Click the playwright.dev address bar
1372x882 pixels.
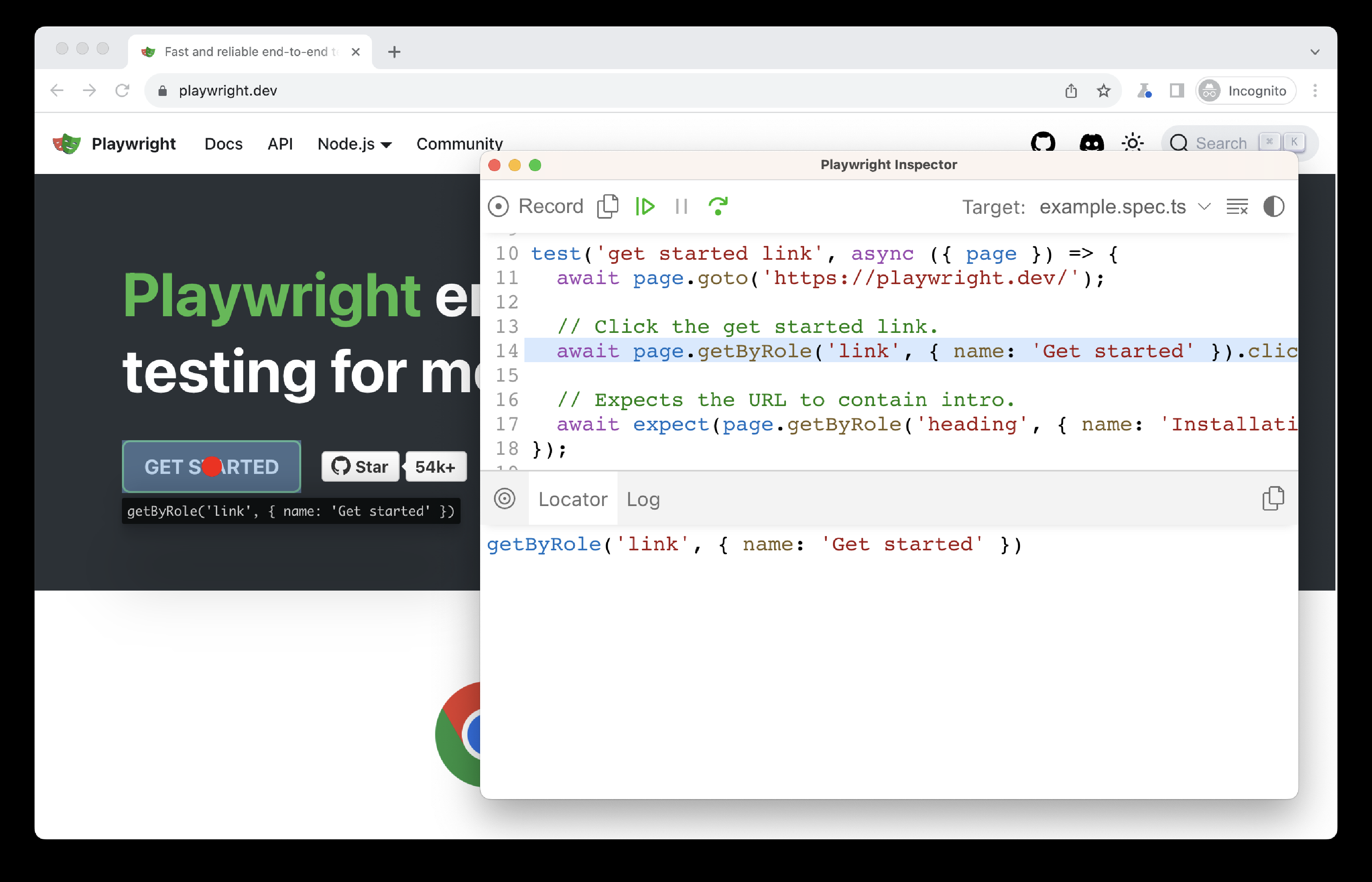click(x=633, y=91)
